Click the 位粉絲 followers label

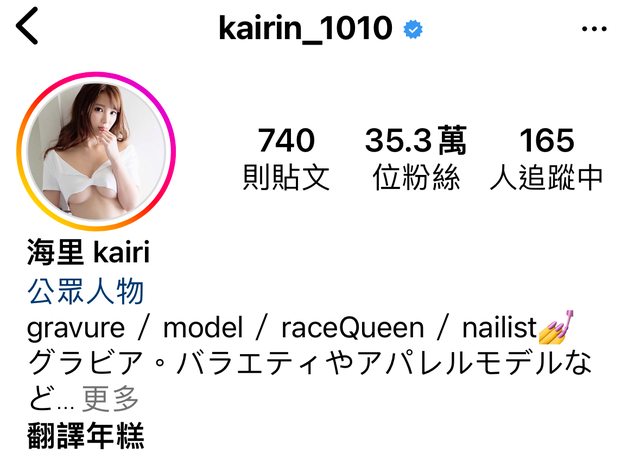point(416,178)
